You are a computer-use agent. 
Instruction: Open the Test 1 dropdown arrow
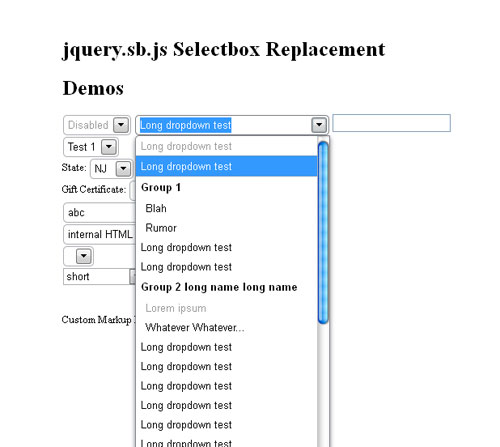point(109,147)
